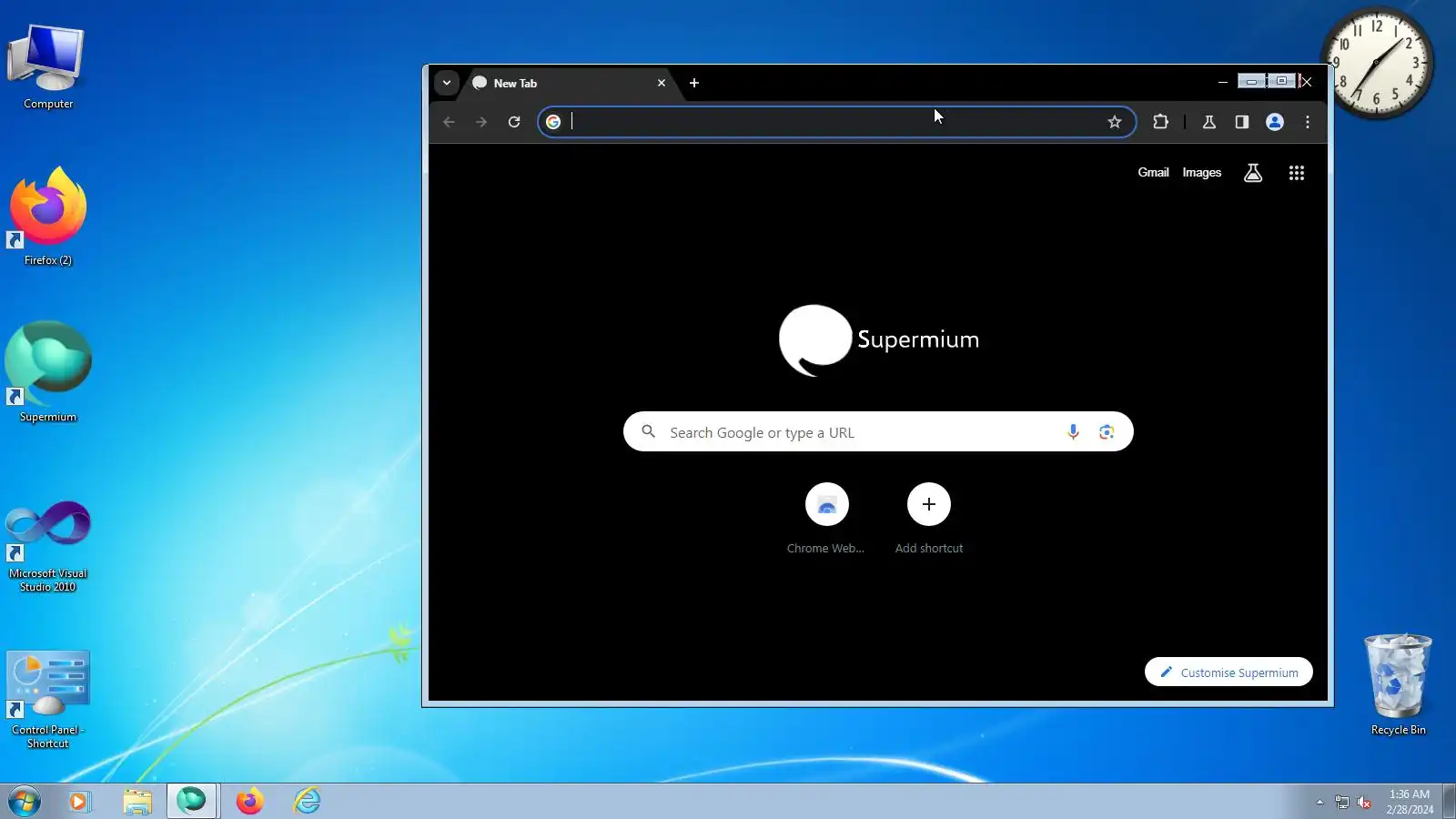Reload the current page
Image resolution: width=1456 pixels, height=819 pixels.
pos(514,122)
